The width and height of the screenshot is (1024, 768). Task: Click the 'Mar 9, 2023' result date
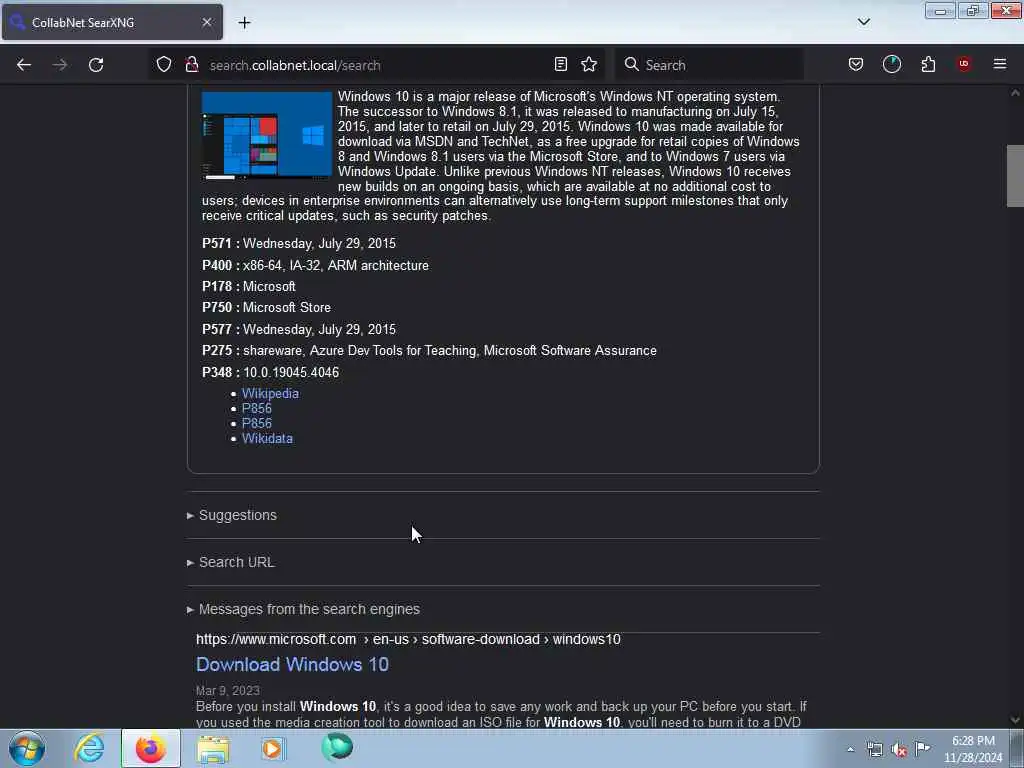click(227, 690)
